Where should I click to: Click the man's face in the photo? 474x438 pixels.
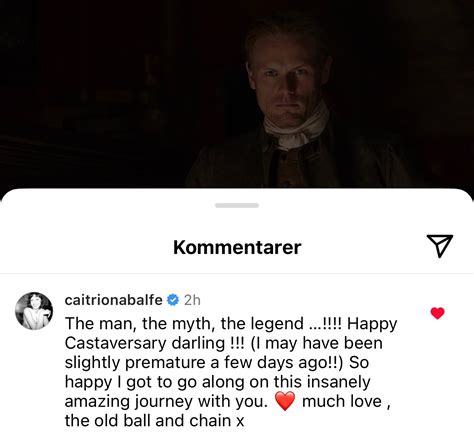[x=286, y=83]
